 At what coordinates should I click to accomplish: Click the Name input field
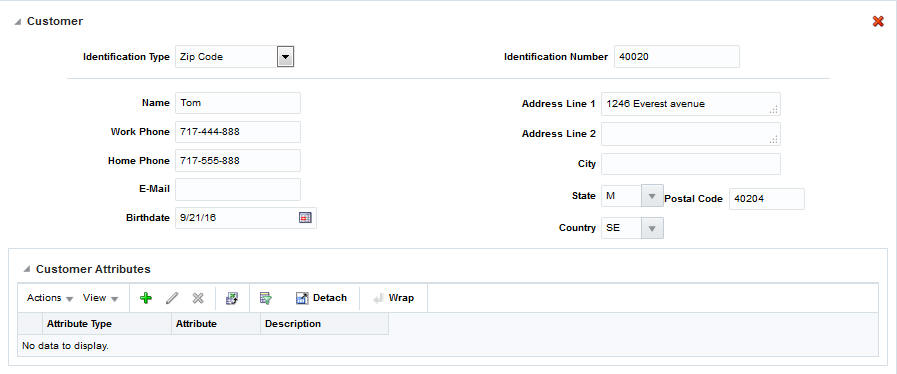(x=237, y=103)
